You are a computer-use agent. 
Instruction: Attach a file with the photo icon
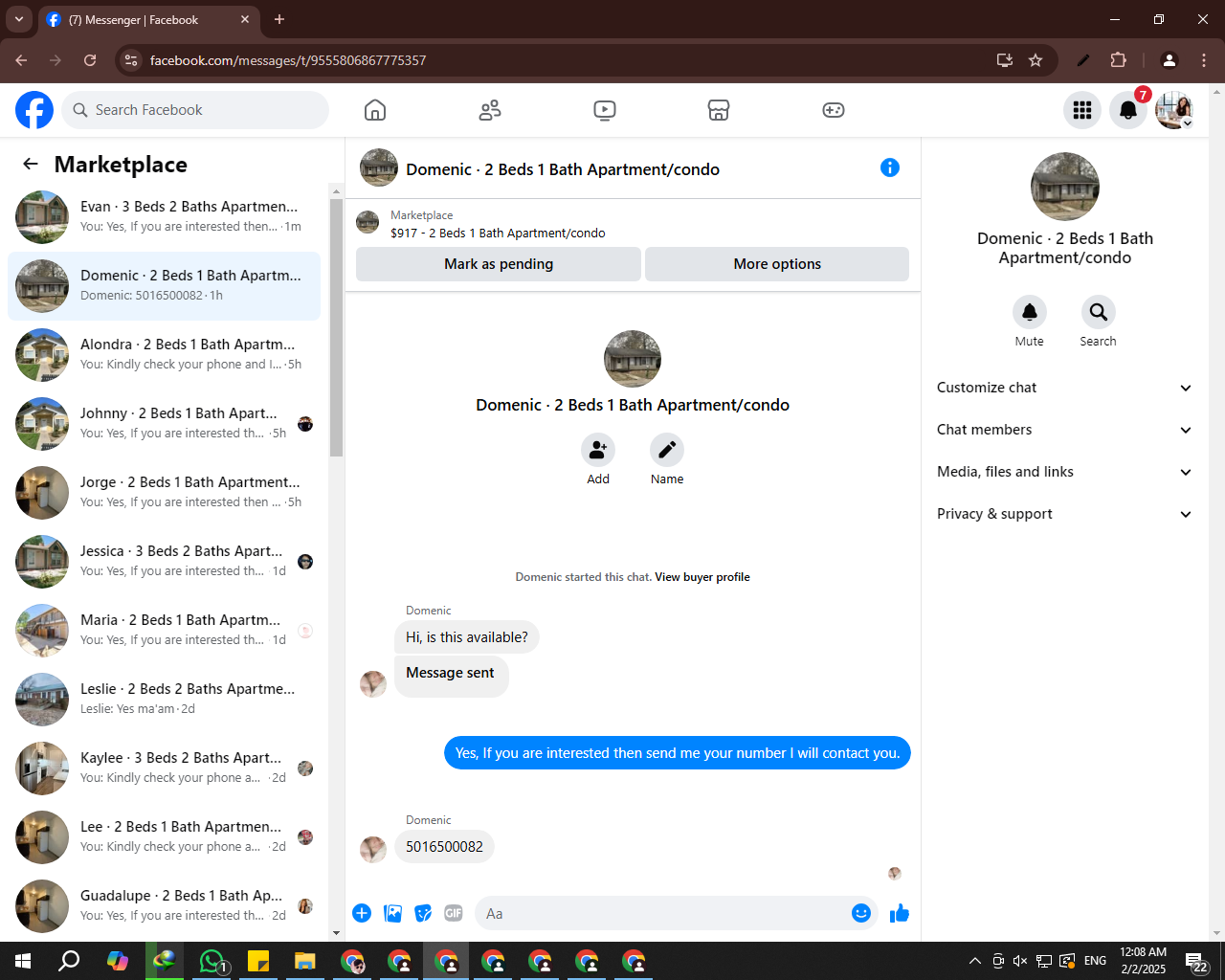click(x=392, y=913)
